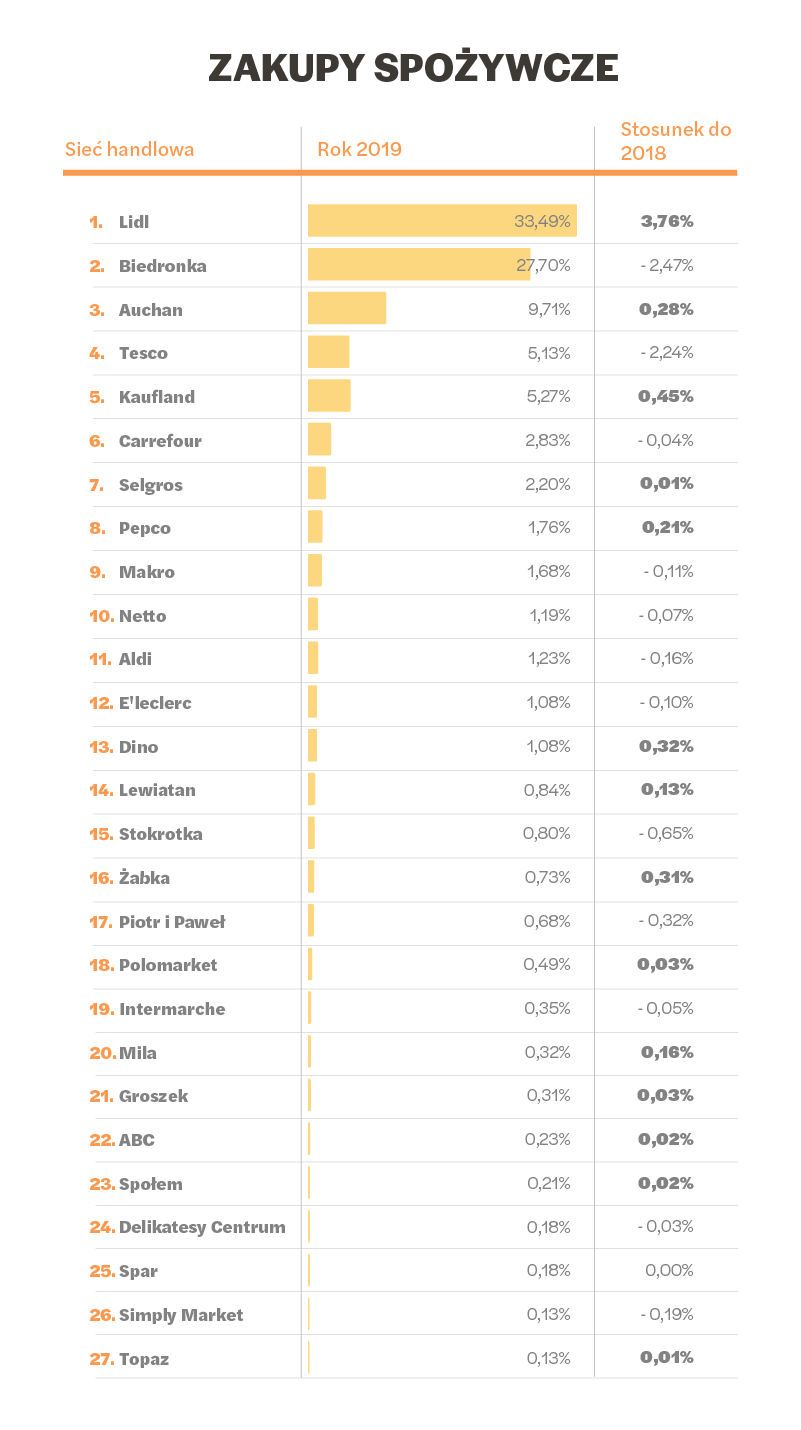Click the Piotr i Paweł label
Viewport: 801px width, 1430px height.
pyautogui.click(x=171, y=922)
